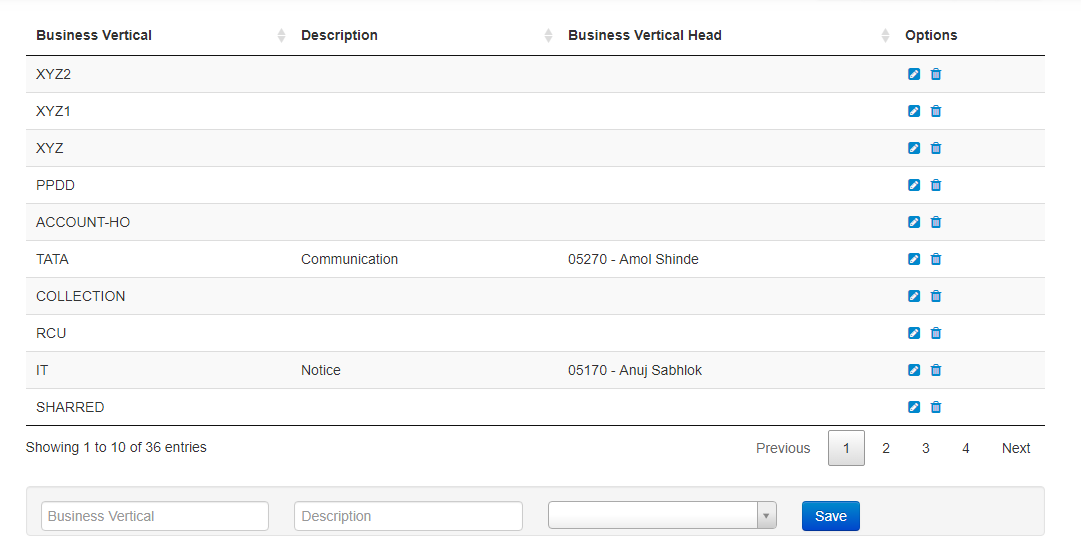Go to page 2 of entries
Viewport: 1081px width, 555px height.
(x=886, y=448)
